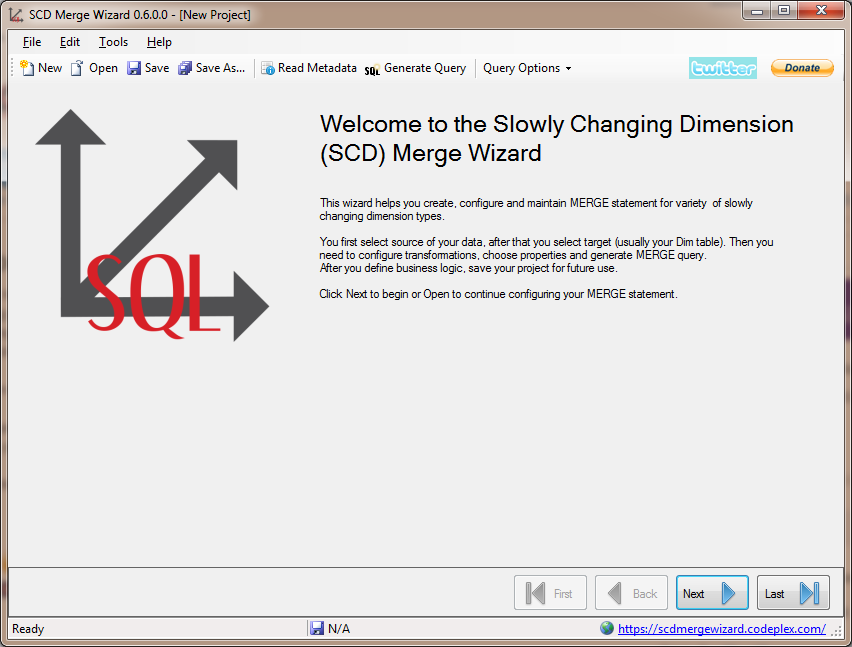Click the yellow Donate button
This screenshot has width=852, height=647.
(802, 68)
